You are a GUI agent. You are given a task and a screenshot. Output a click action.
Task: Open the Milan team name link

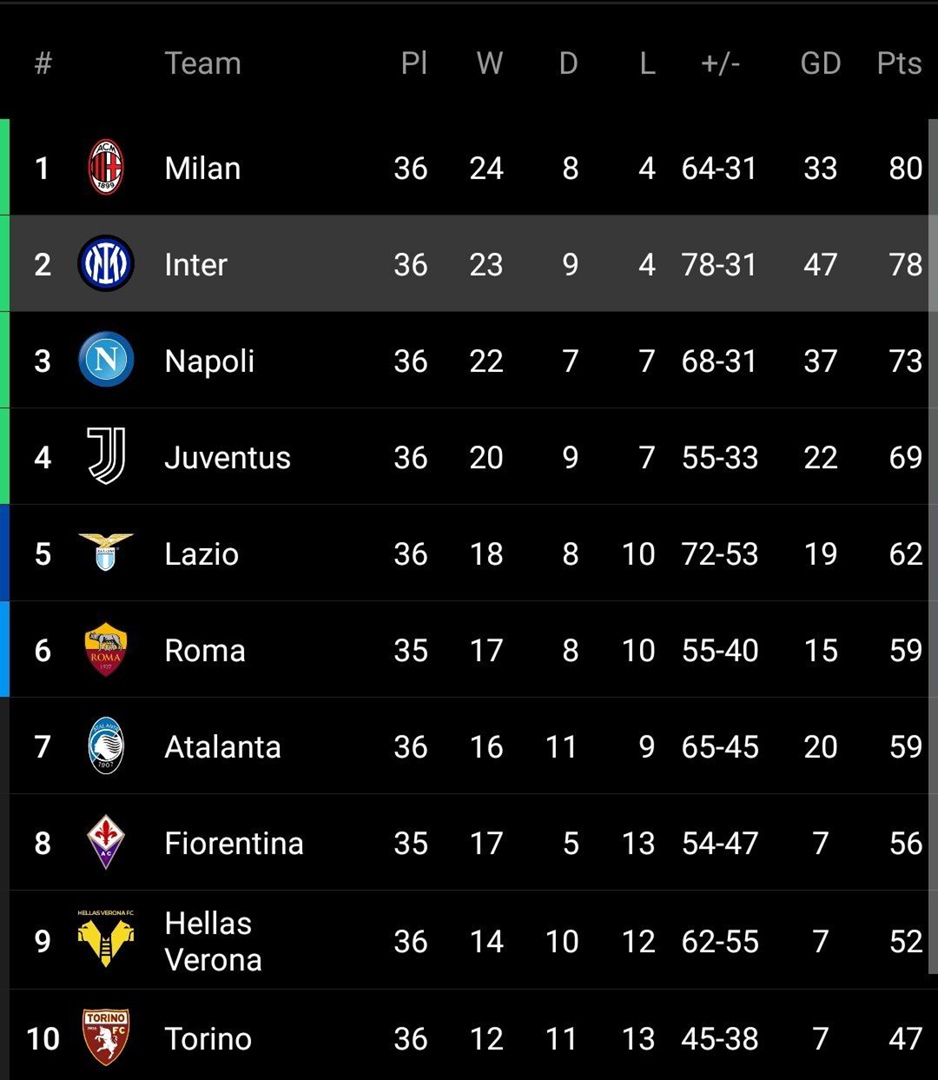(x=202, y=168)
